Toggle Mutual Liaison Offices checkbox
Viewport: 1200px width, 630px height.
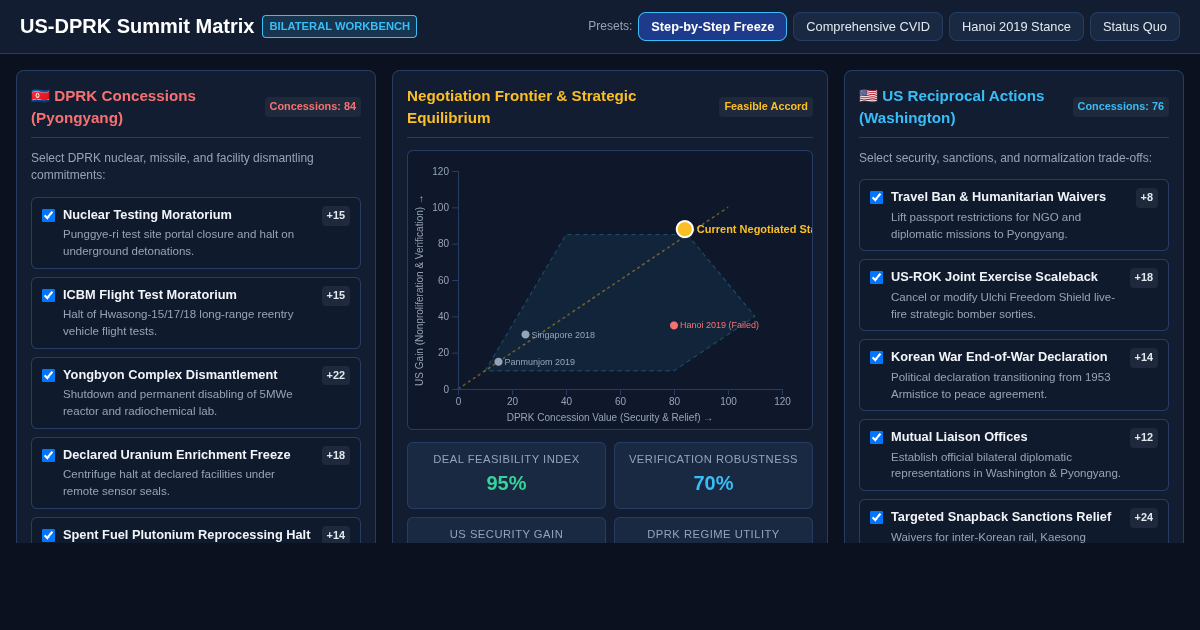(876, 437)
